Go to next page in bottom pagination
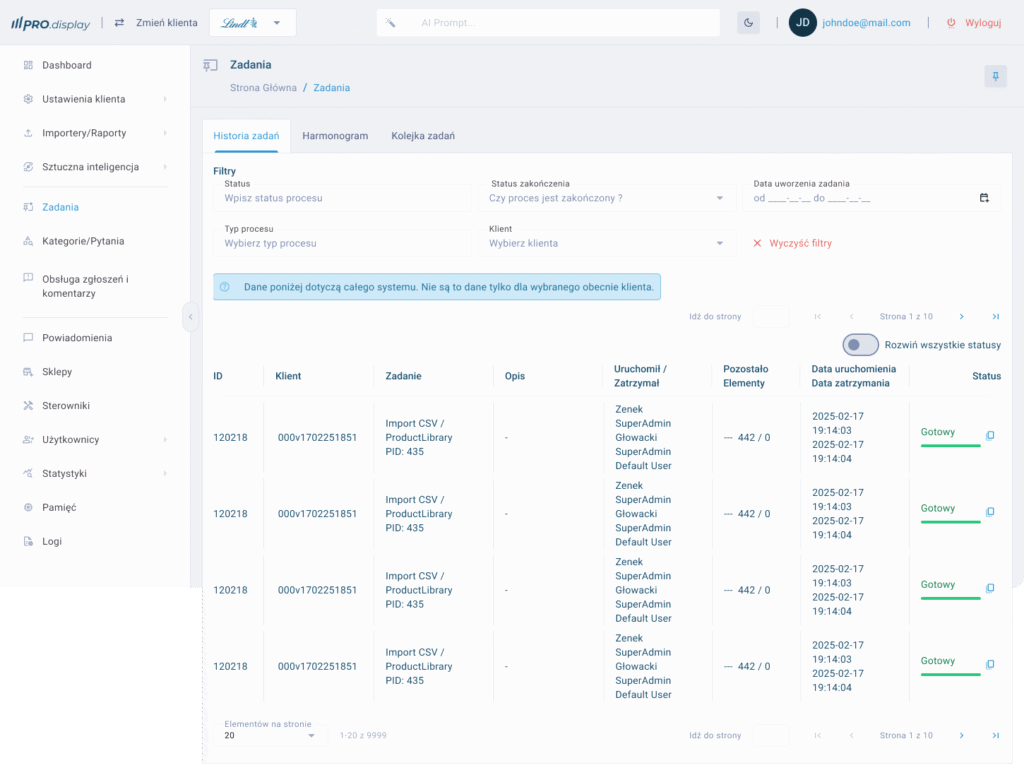Viewport: 1024px width, 775px height. [x=961, y=736]
